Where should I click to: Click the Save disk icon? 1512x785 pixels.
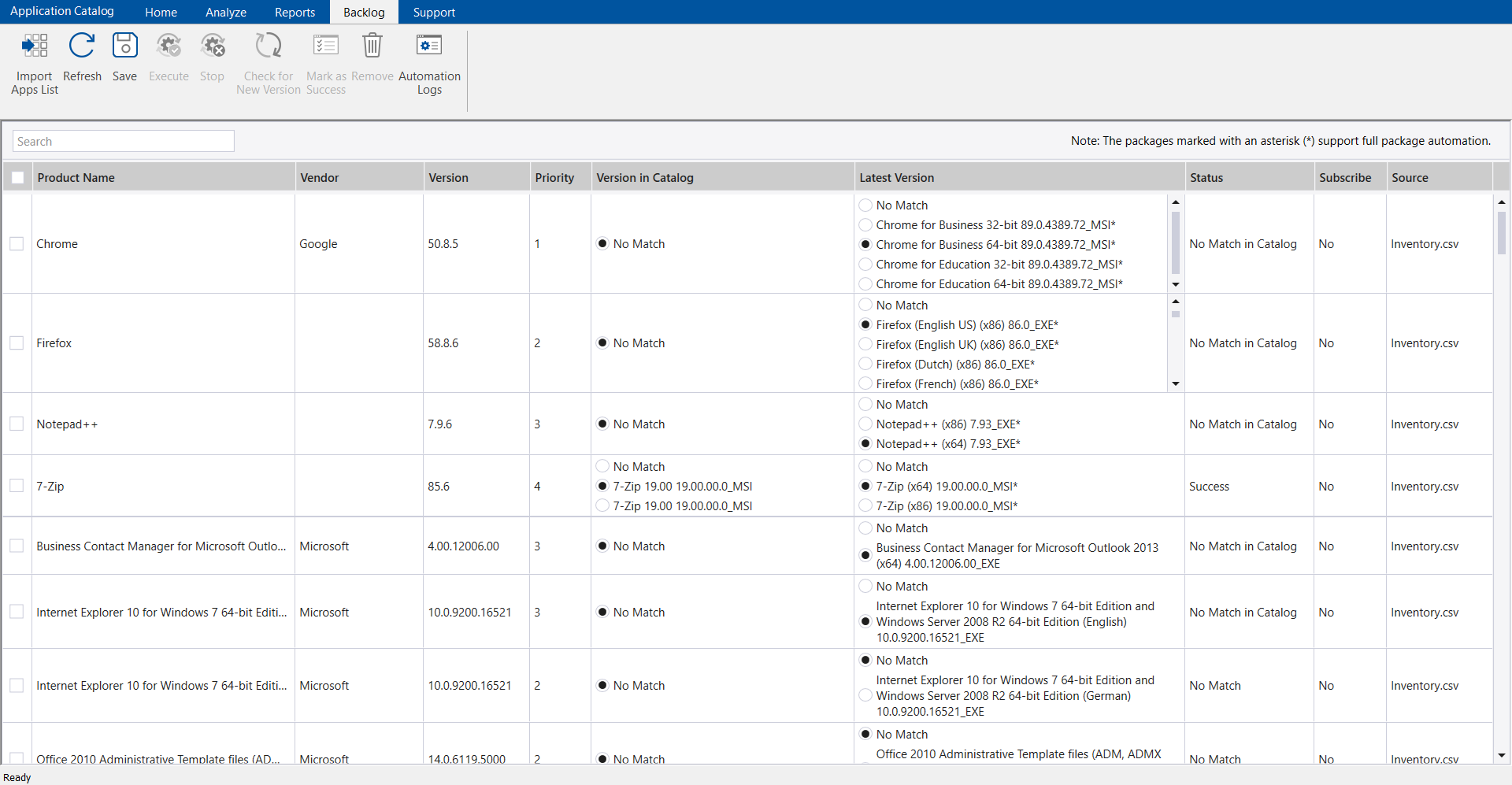pos(124,46)
